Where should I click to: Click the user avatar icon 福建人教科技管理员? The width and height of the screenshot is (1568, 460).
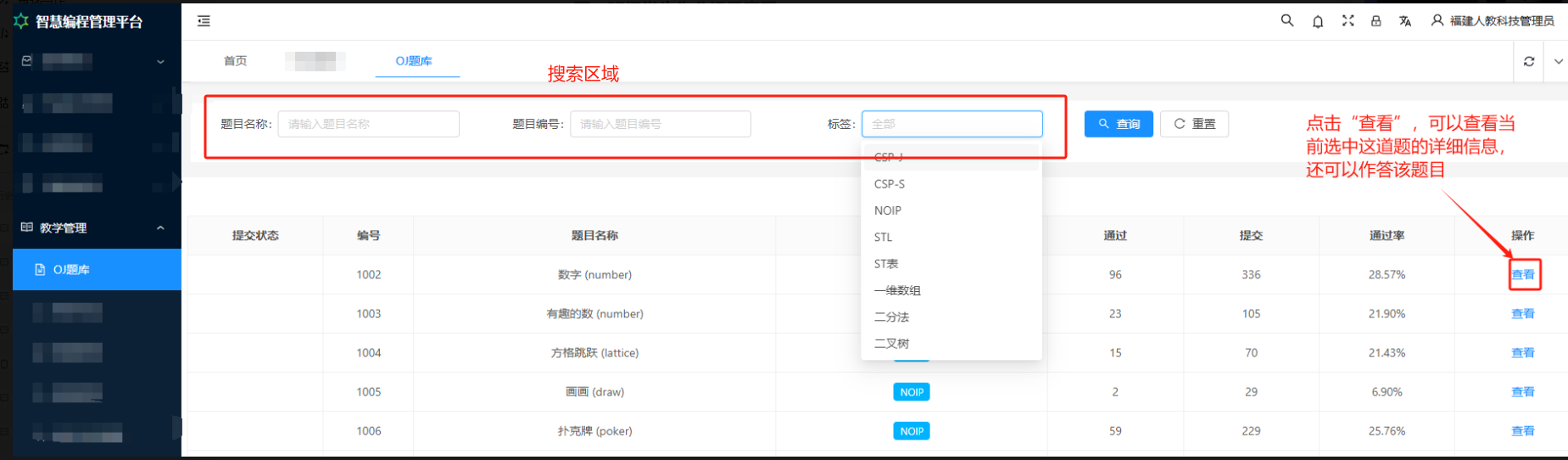pos(1437,21)
